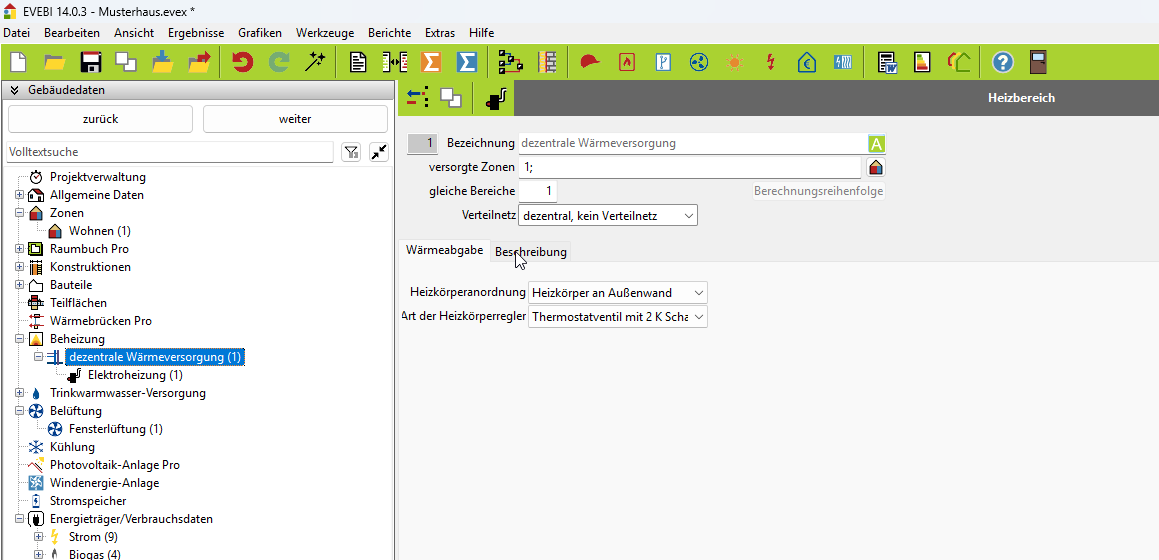
Task: Open the blue question mark help icon
Action: point(1002,62)
